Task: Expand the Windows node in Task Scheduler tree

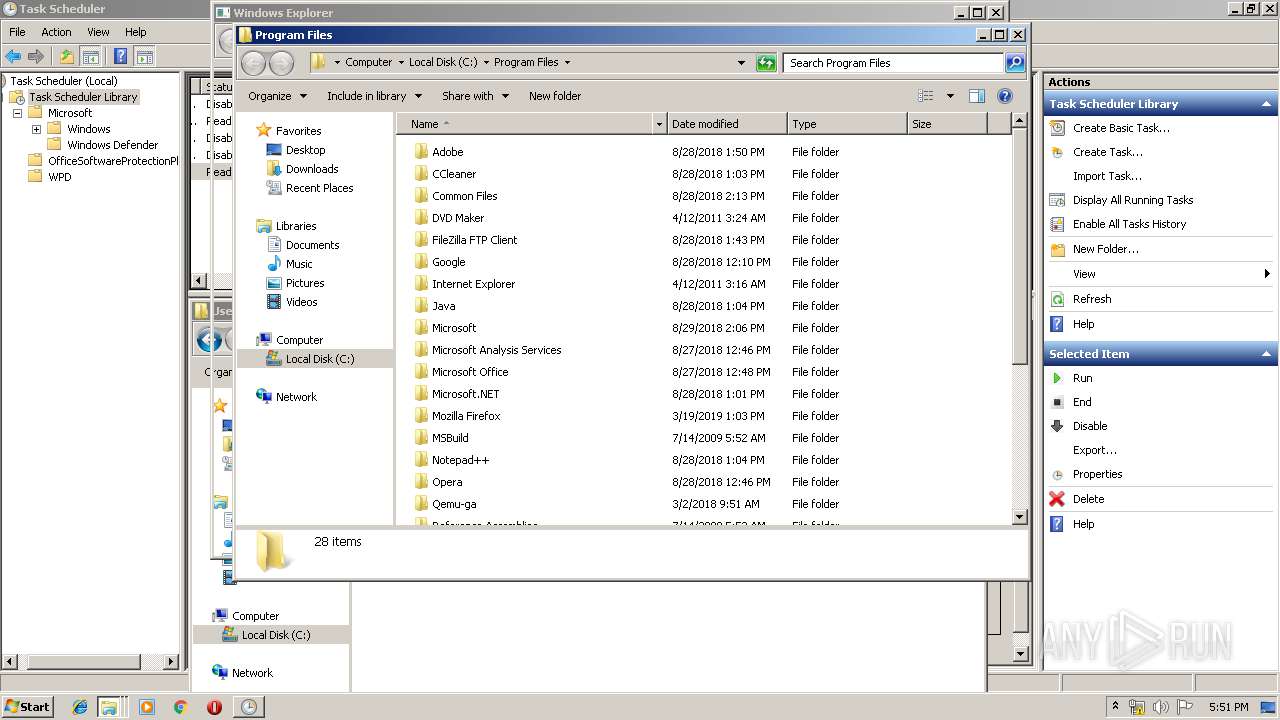Action: click(36, 129)
